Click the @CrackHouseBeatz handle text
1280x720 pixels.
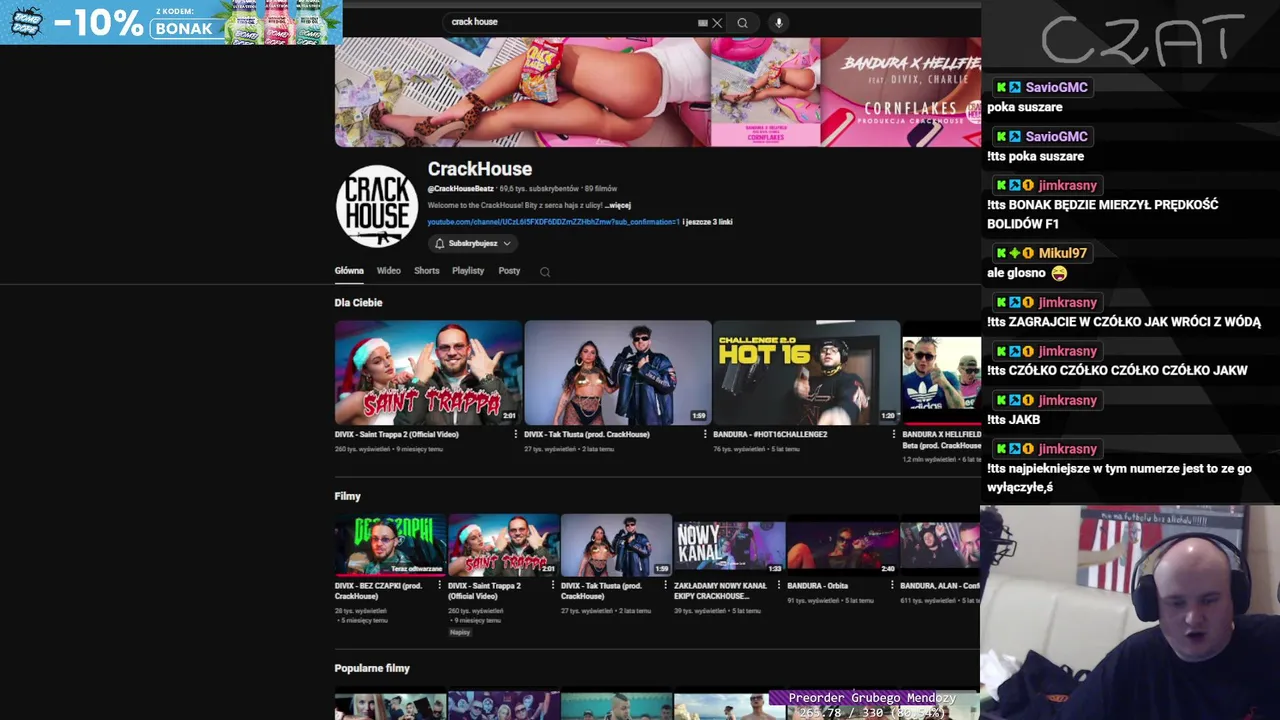[x=461, y=189]
